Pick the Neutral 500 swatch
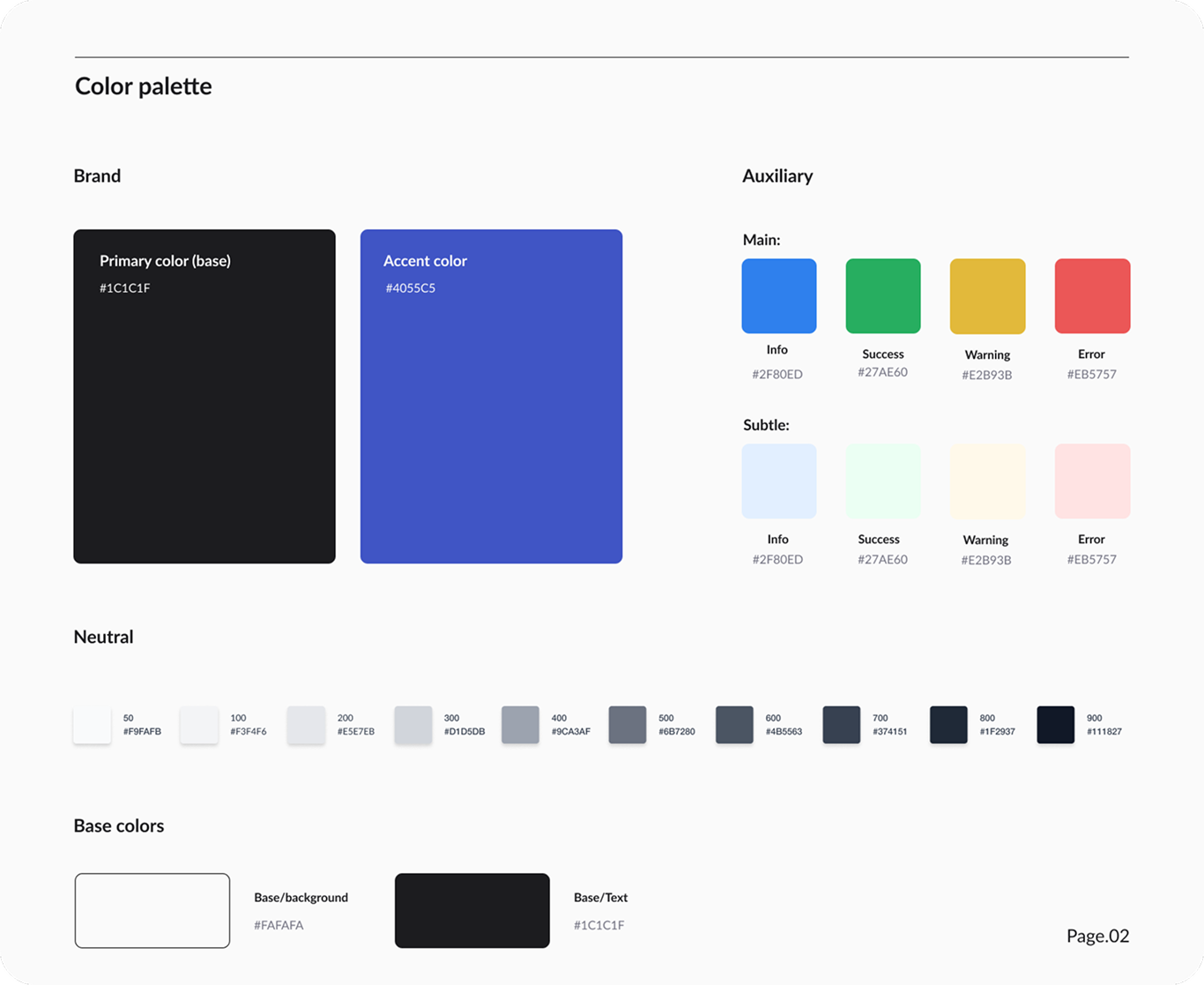This screenshot has height=985, width=1204. pos(628,725)
